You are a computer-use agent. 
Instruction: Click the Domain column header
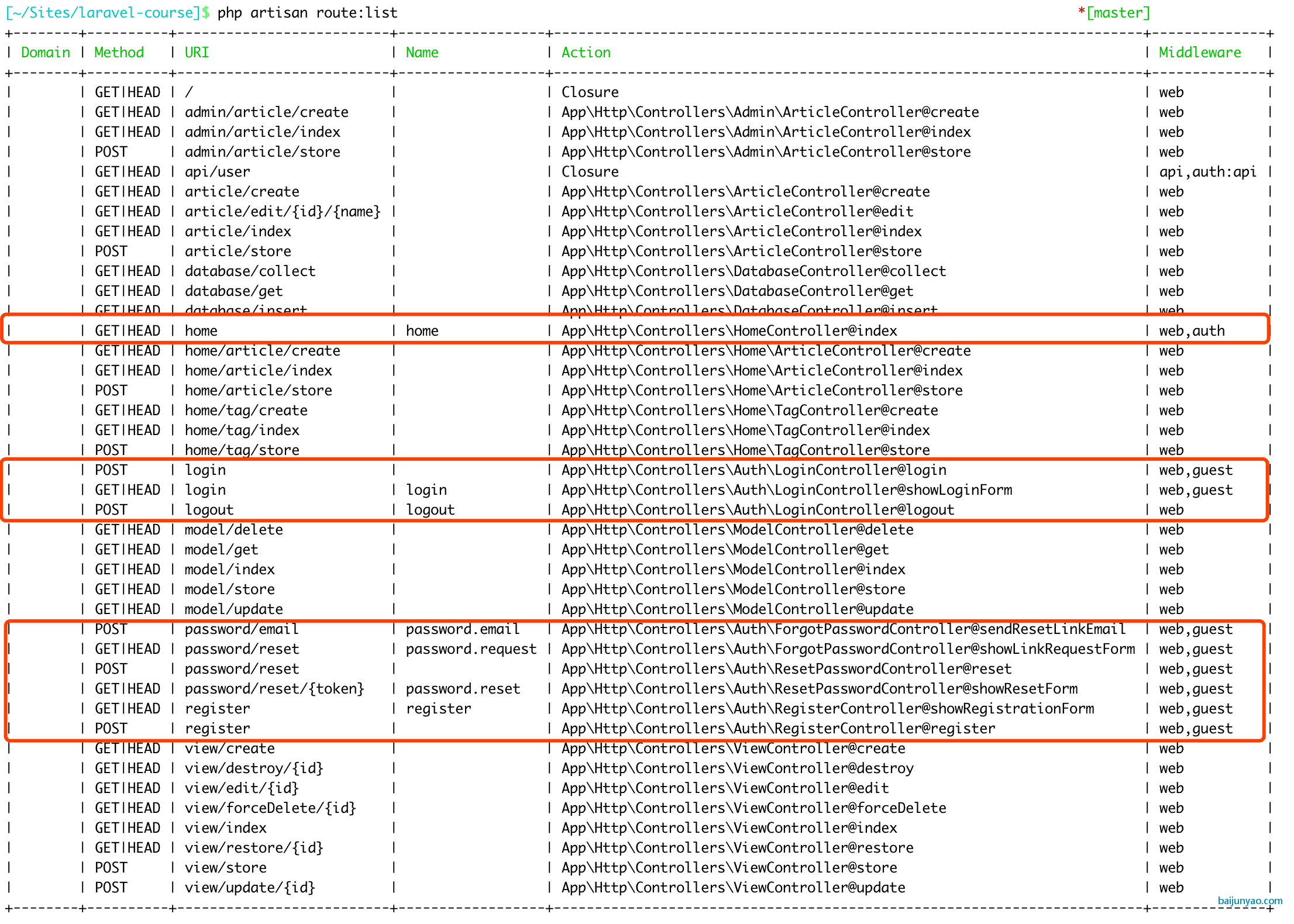coord(46,53)
